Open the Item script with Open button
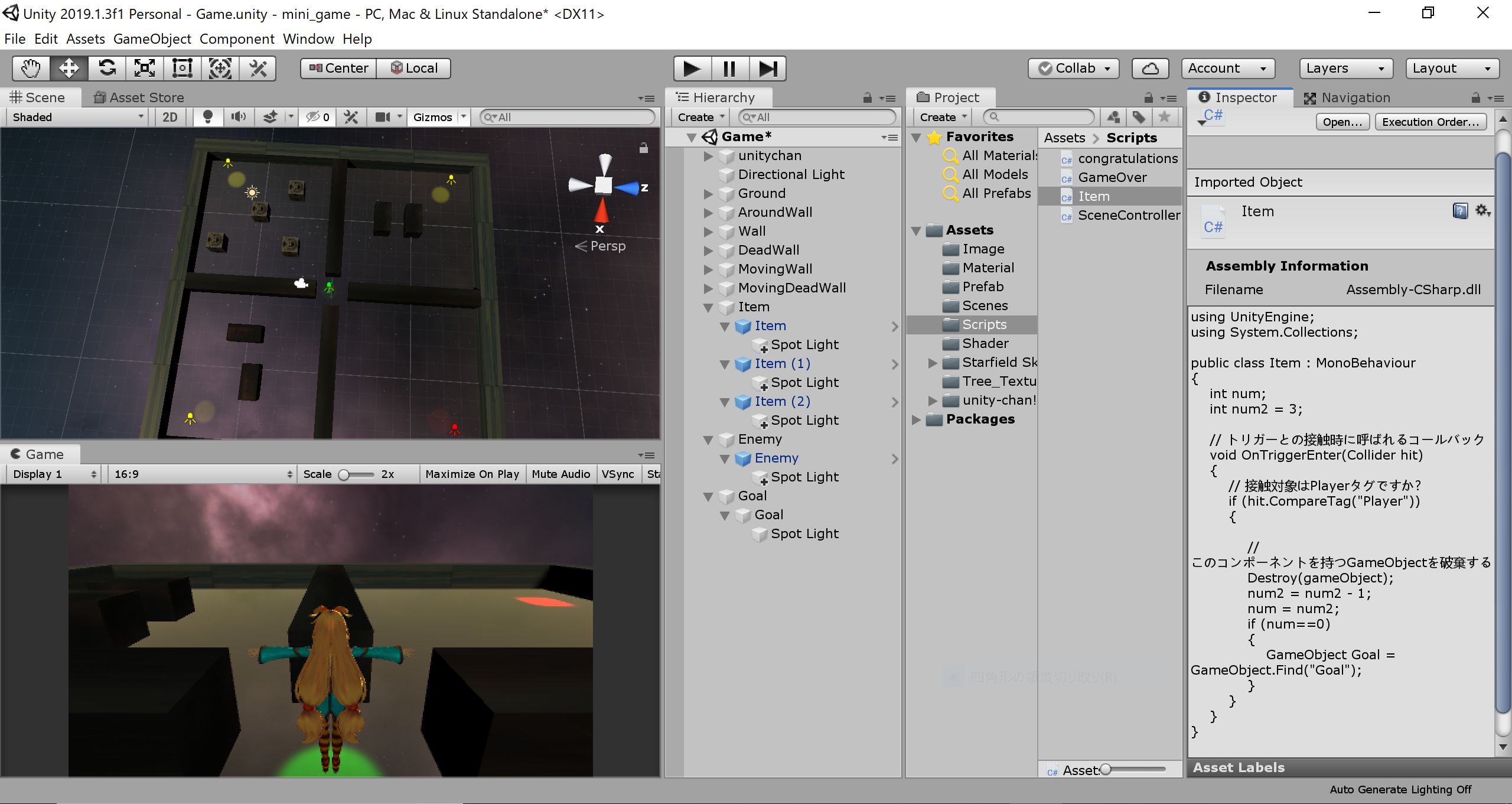The image size is (1512, 804). point(1342,122)
